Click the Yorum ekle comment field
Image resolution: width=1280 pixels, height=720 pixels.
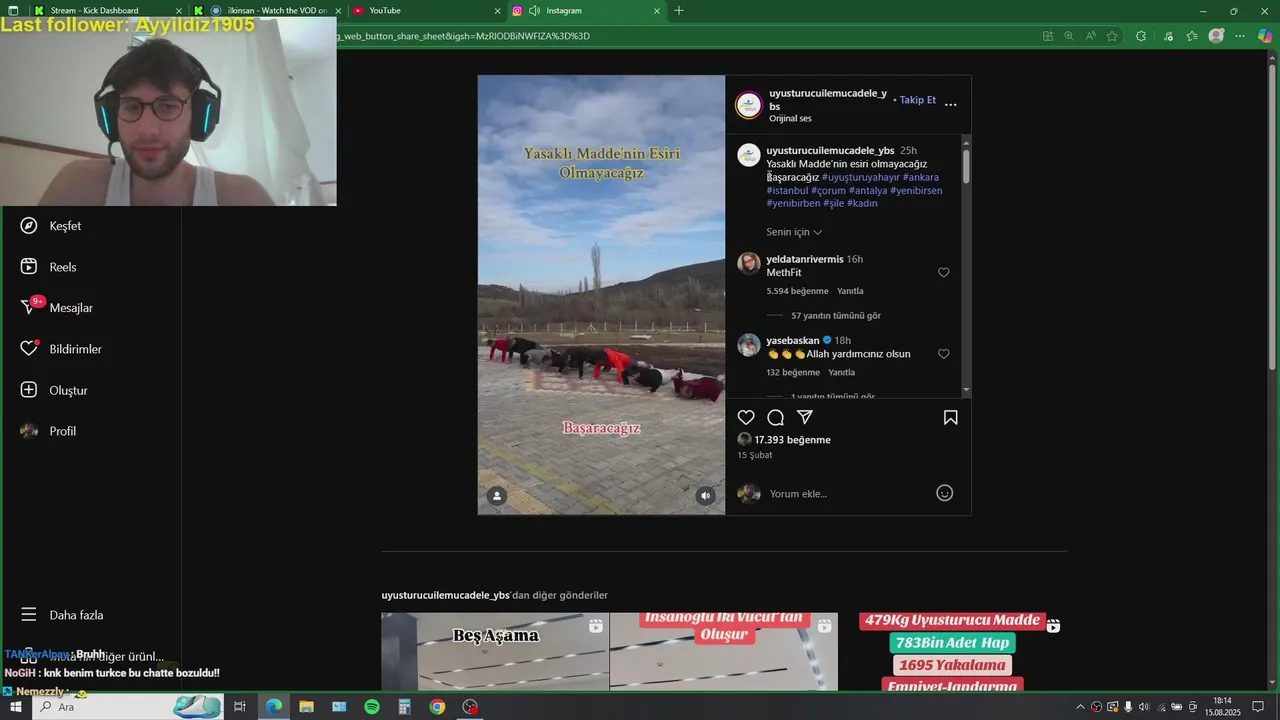click(x=848, y=493)
